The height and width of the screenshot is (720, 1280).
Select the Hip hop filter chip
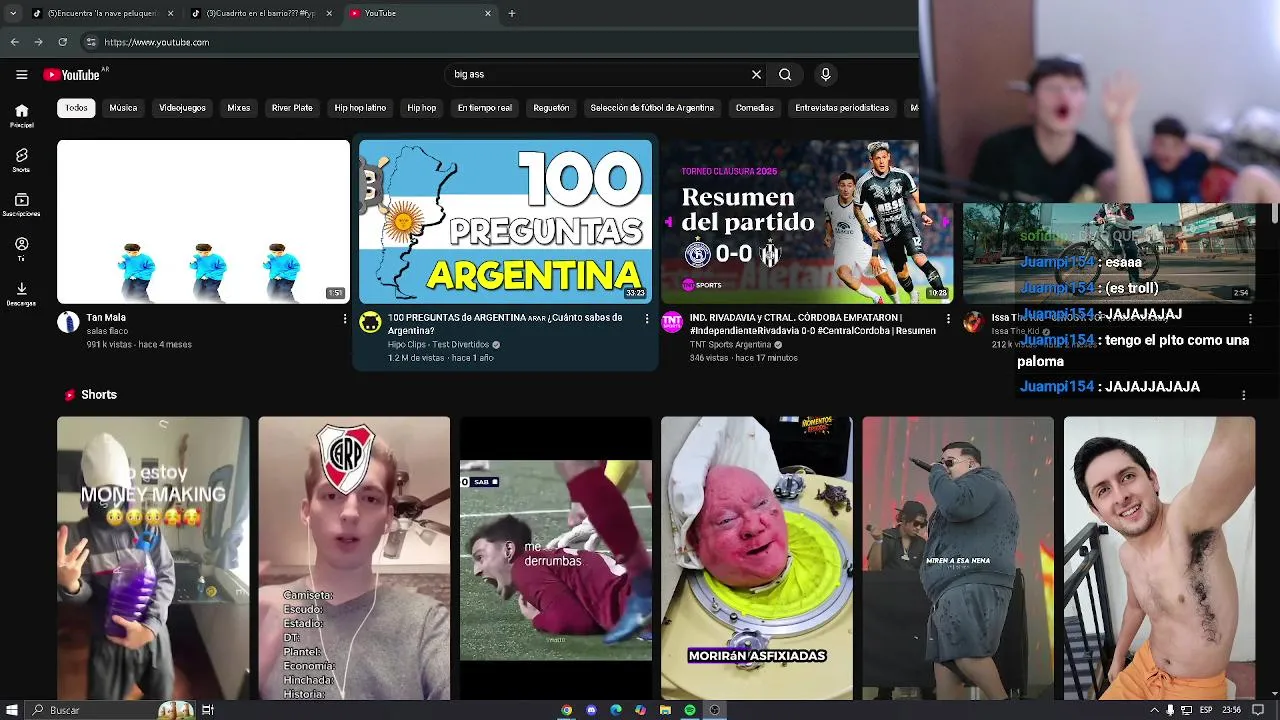point(422,108)
